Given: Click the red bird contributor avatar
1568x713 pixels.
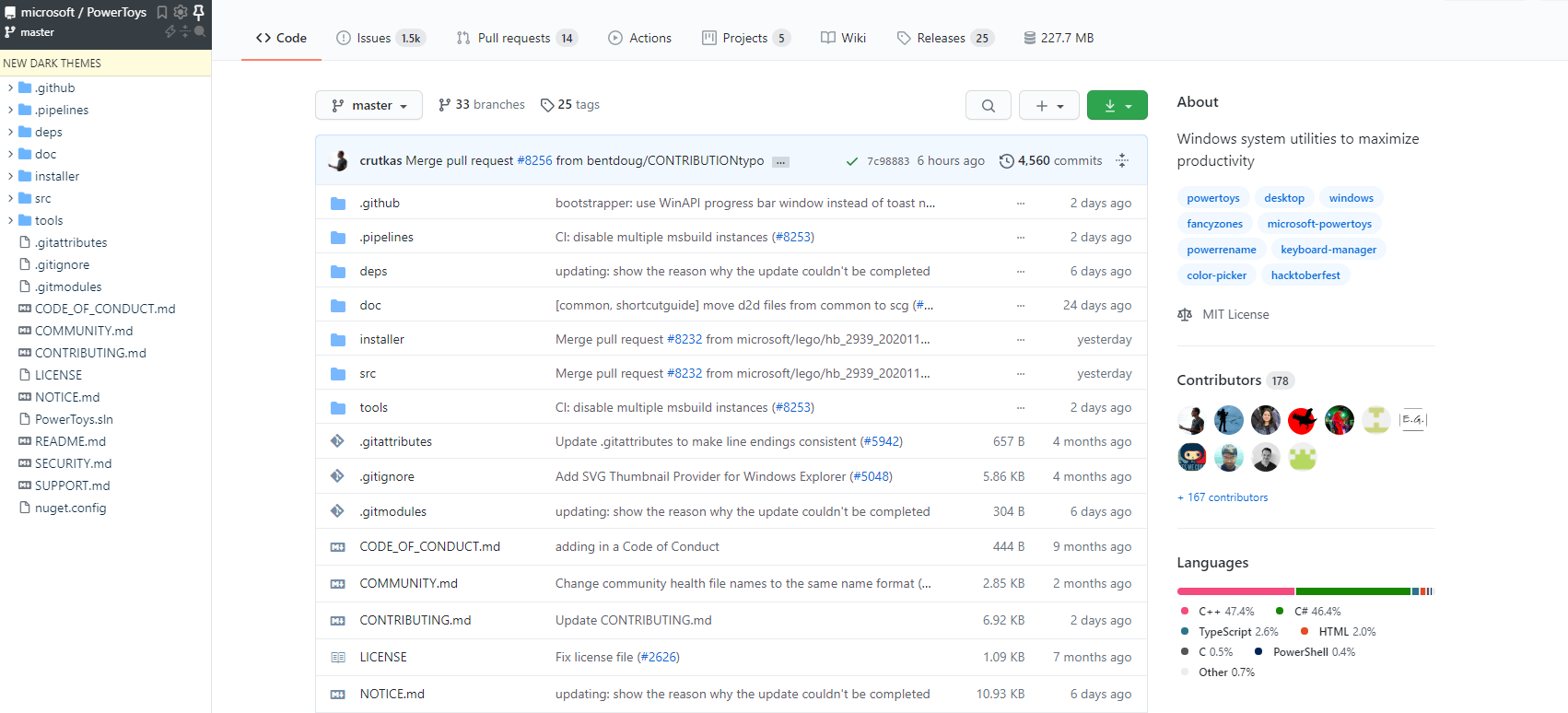Looking at the screenshot, I should [x=1302, y=420].
